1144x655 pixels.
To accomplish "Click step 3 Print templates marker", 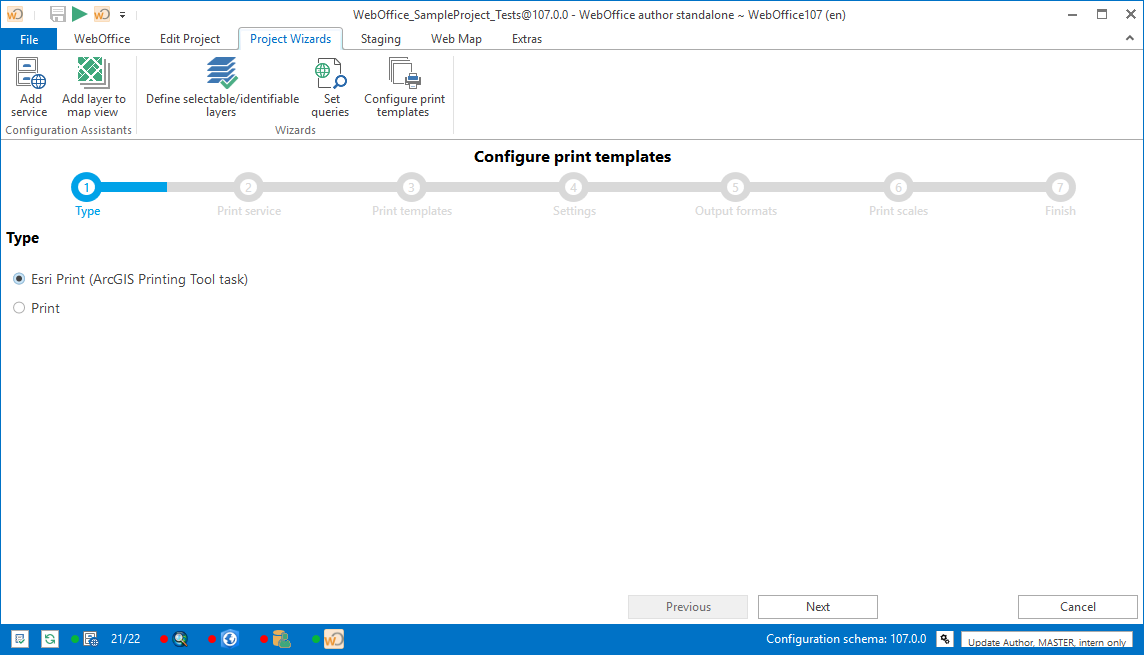I will (x=411, y=187).
